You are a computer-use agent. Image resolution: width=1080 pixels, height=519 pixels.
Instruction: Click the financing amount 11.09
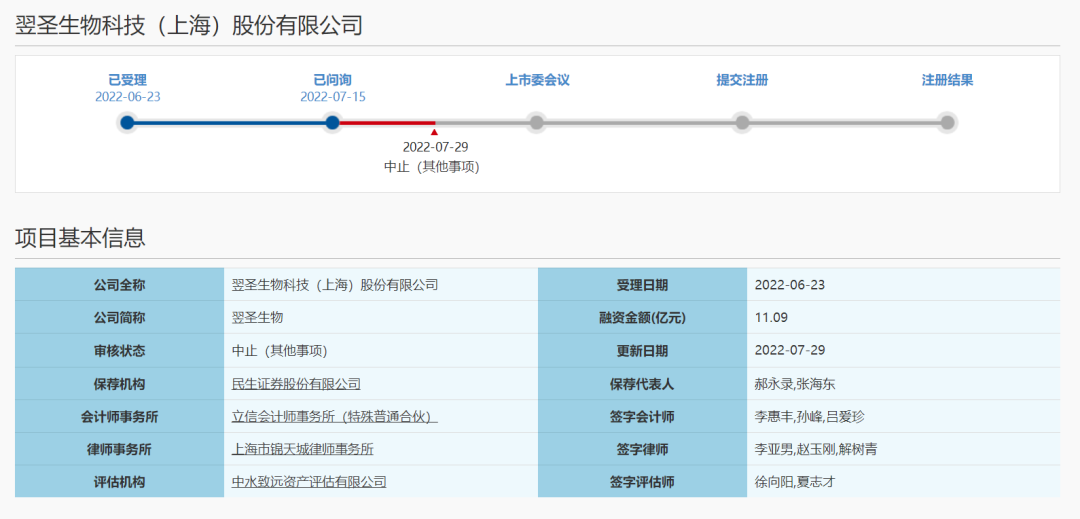pos(771,318)
